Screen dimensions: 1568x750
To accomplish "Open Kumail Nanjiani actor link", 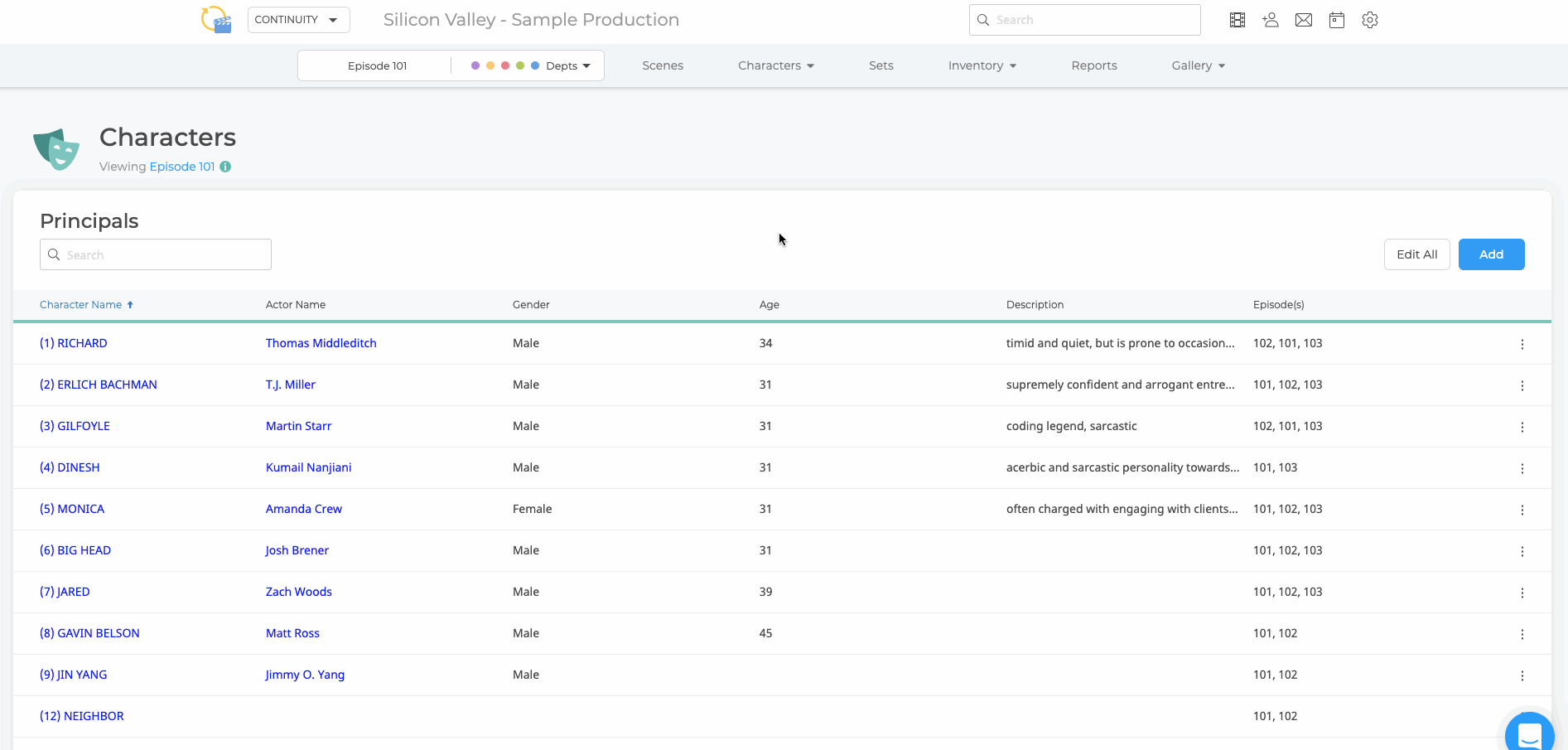I will click(309, 467).
